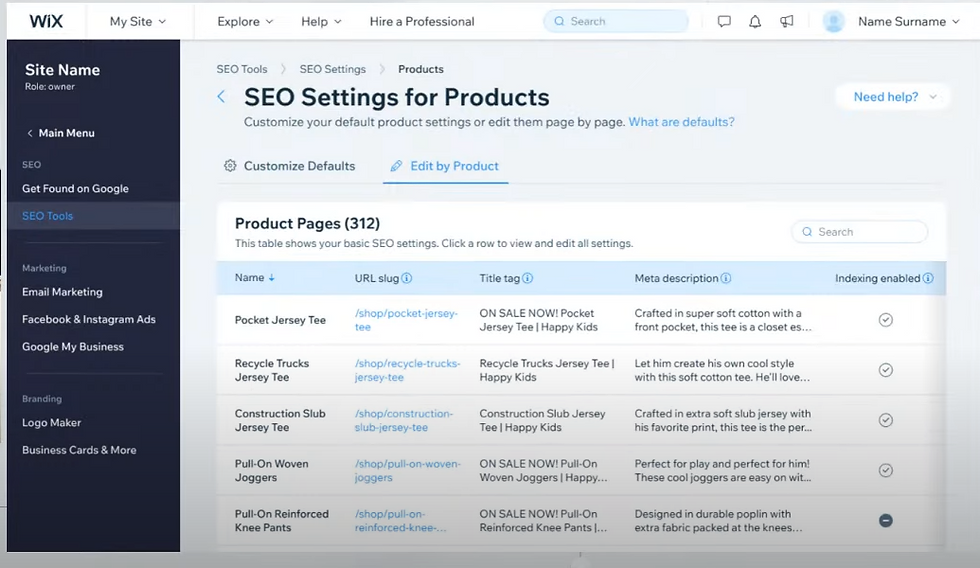Select the Recycle Trucks Jersey Tee name
The height and width of the screenshot is (568, 980).
272,370
